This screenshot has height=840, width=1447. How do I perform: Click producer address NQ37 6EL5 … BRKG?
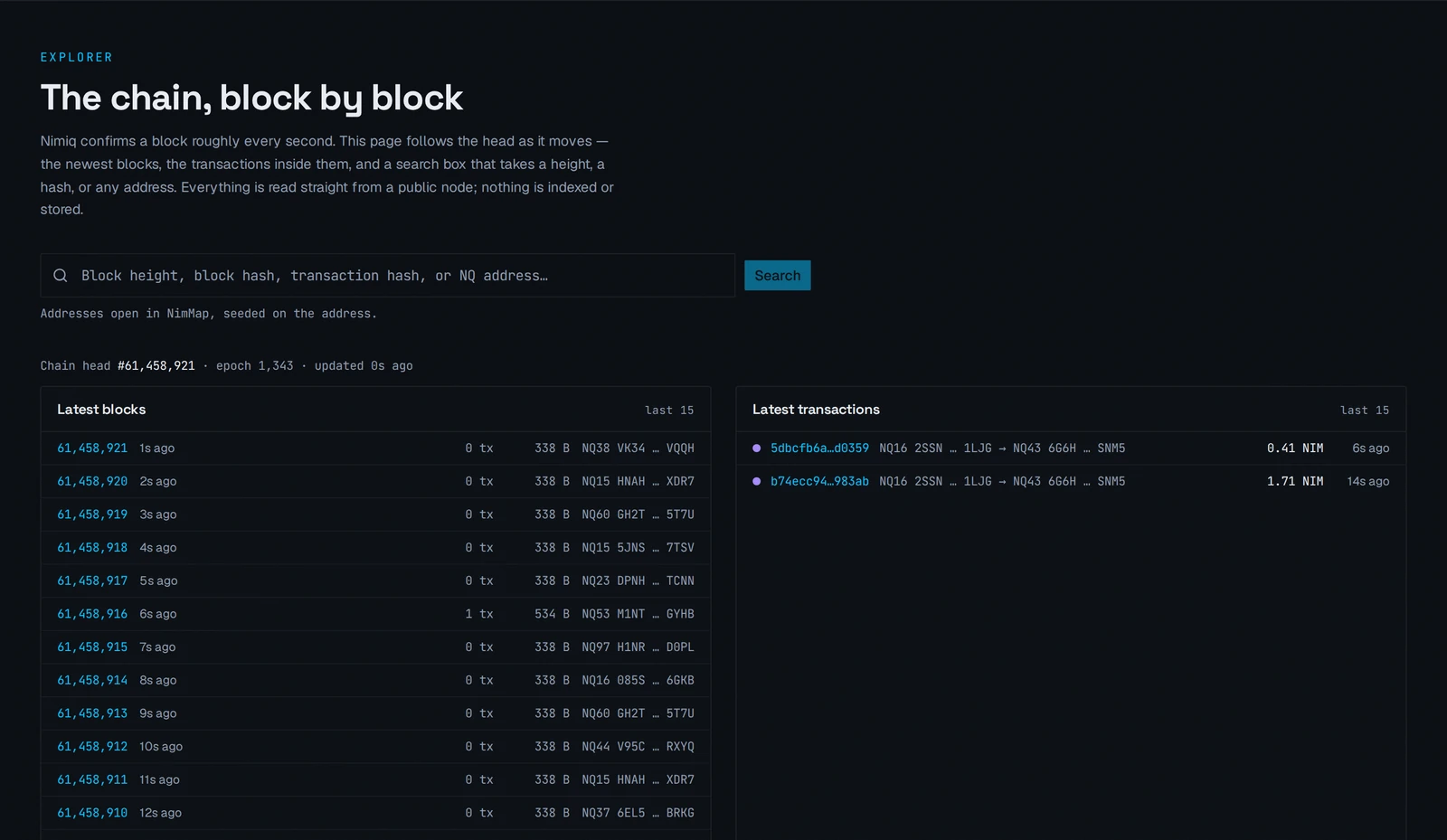click(638, 813)
